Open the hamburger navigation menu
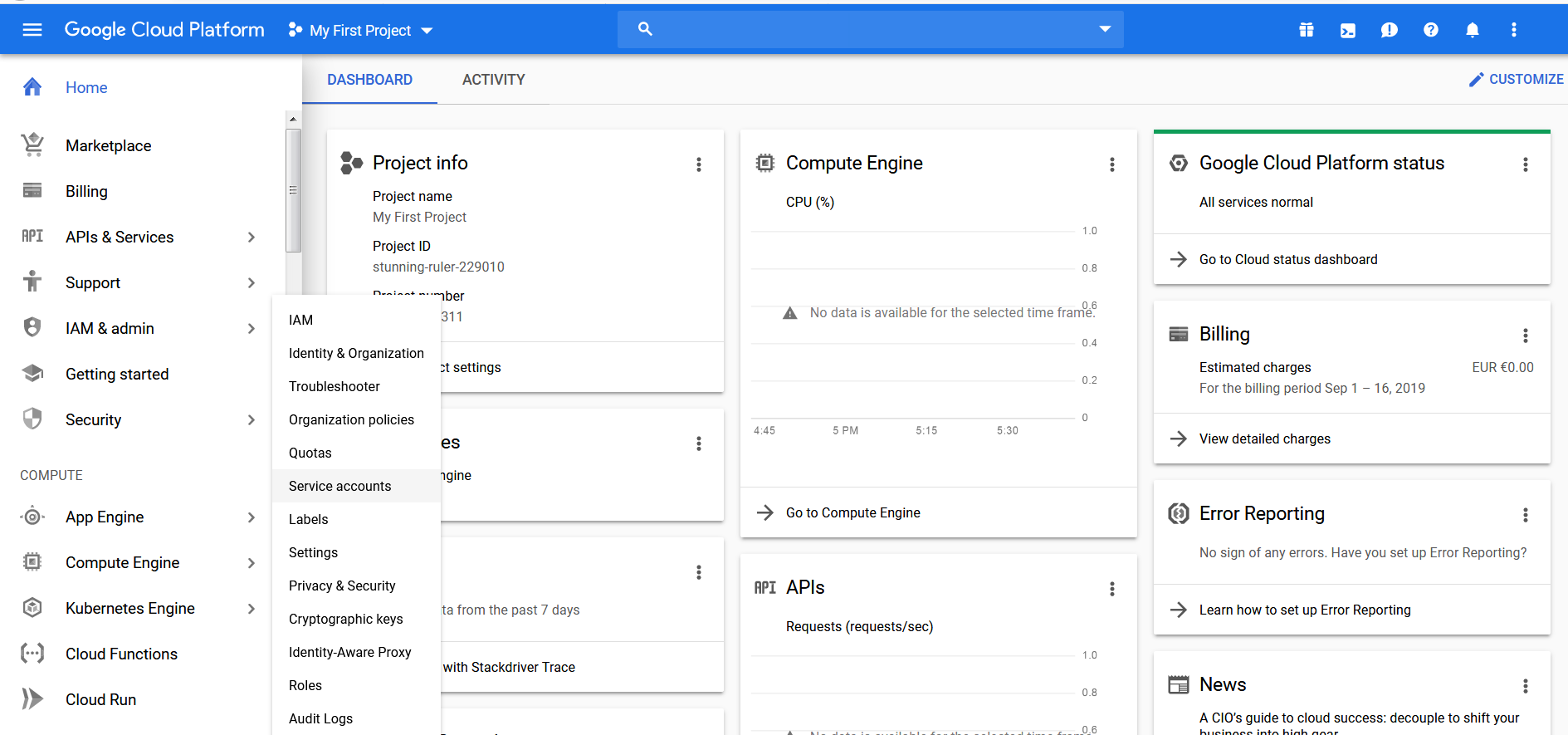This screenshot has width=1568, height=735. coord(32,30)
